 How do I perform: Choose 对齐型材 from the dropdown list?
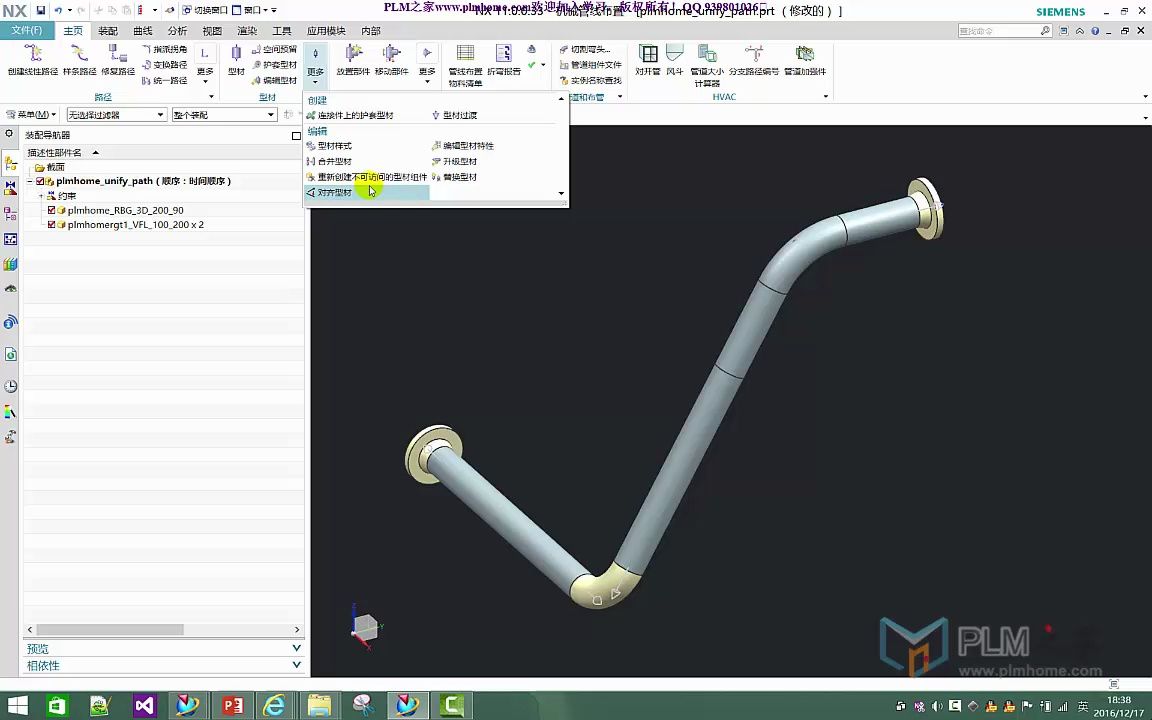367,192
